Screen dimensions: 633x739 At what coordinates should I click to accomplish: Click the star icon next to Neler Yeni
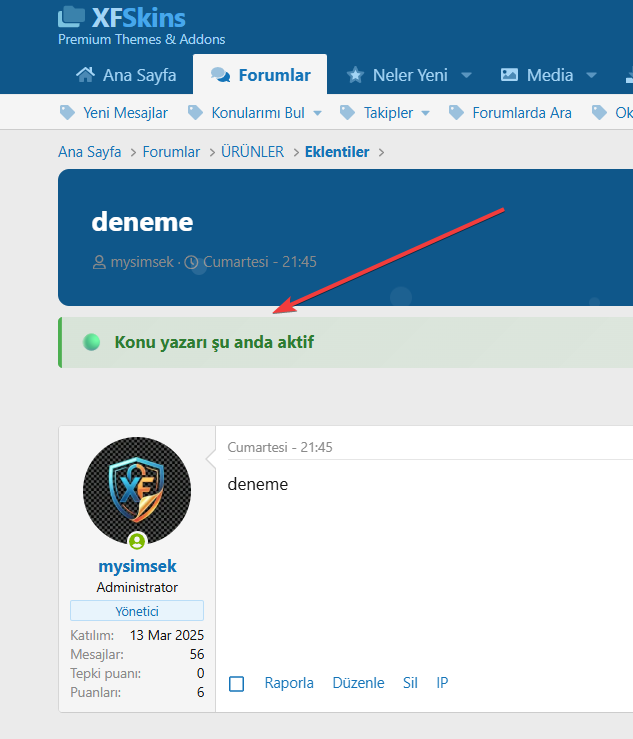point(355,75)
